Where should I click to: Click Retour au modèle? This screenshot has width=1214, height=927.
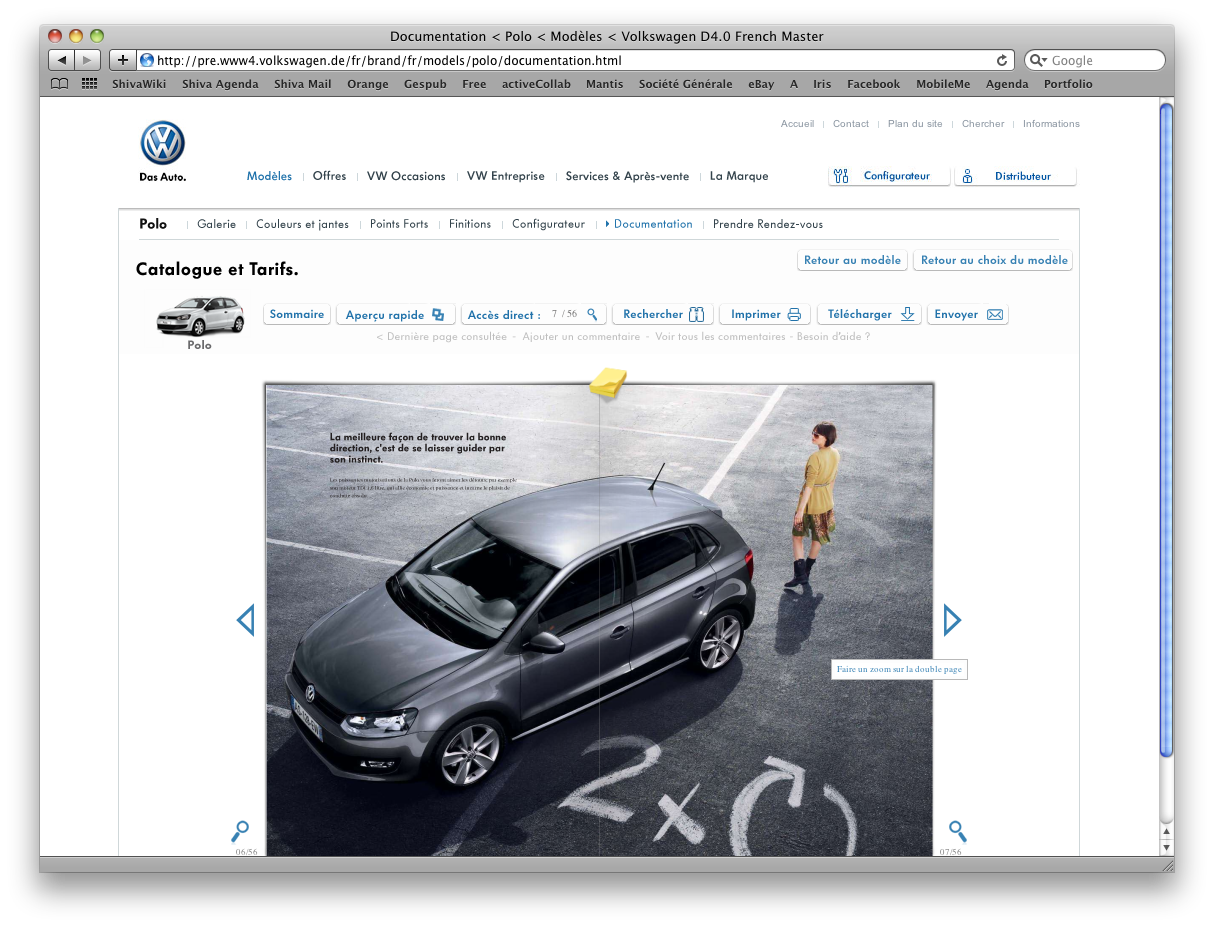(853, 260)
